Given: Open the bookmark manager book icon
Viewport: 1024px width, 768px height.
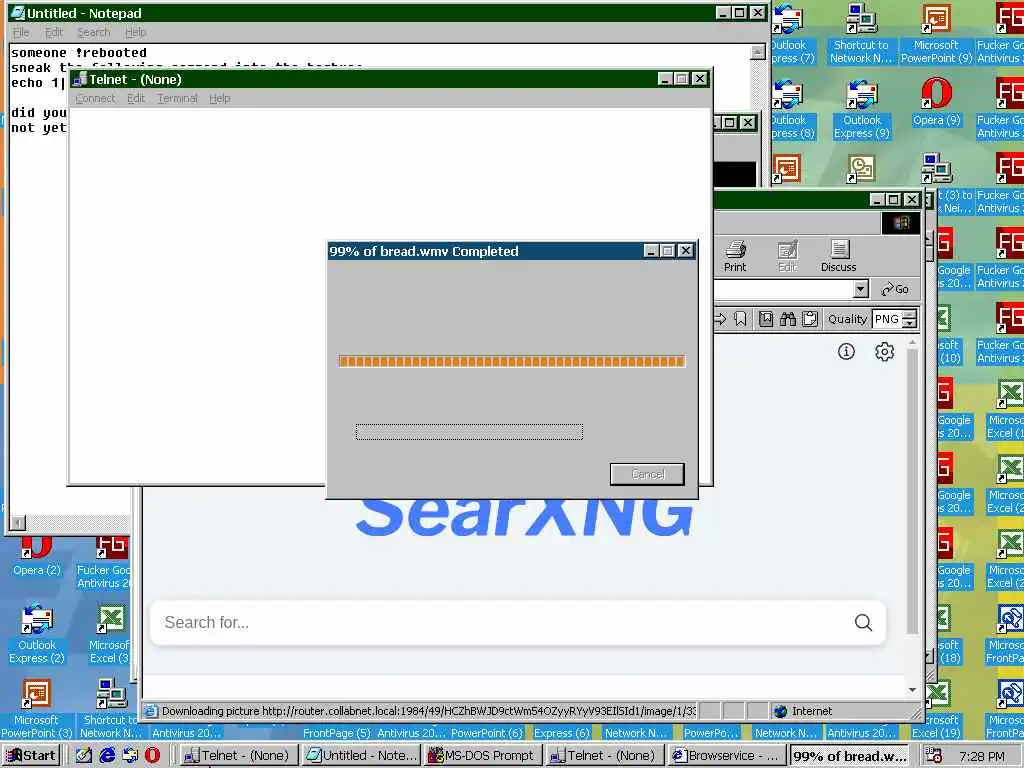Looking at the screenshot, I should click(x=765, y=319).
